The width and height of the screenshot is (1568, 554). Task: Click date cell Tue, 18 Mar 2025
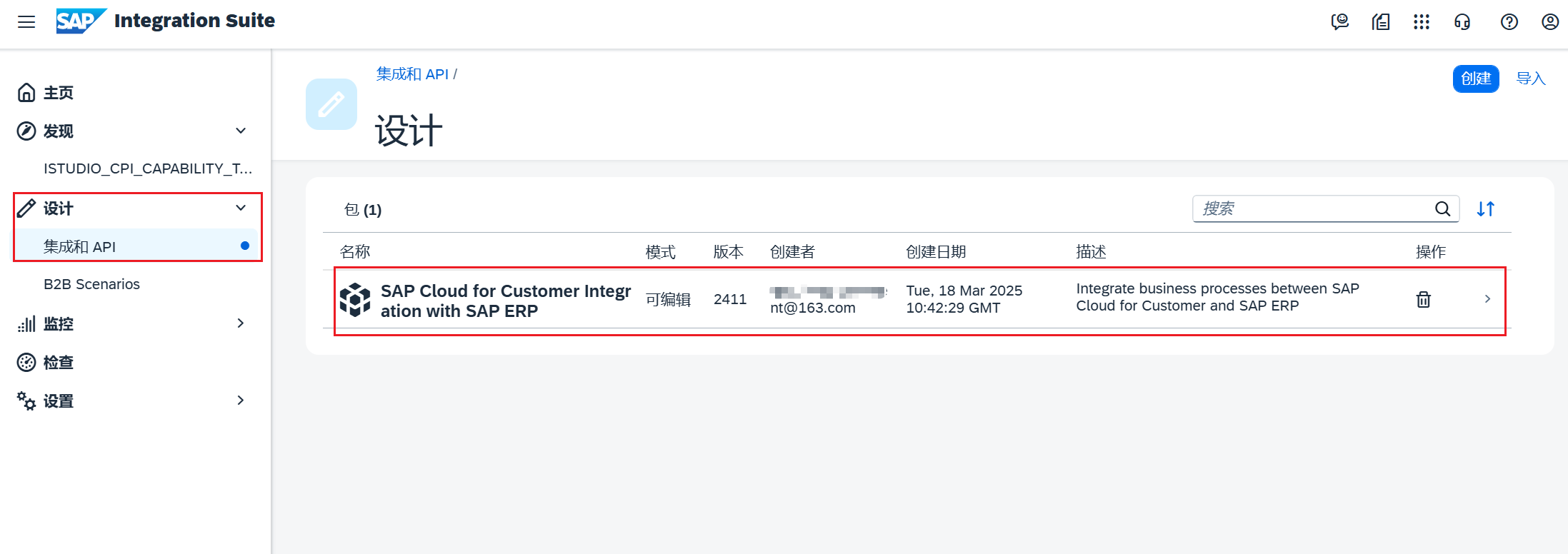(964, 299)
